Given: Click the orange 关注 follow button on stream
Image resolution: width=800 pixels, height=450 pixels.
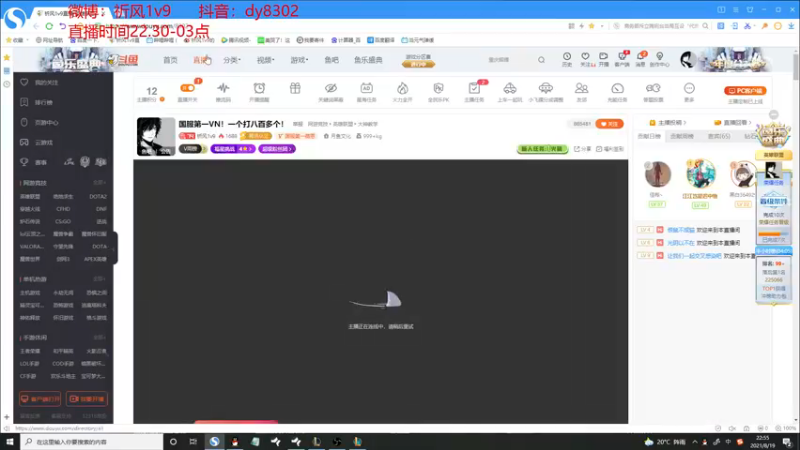Looking at the screenshot, I should (x=609, y=124).
